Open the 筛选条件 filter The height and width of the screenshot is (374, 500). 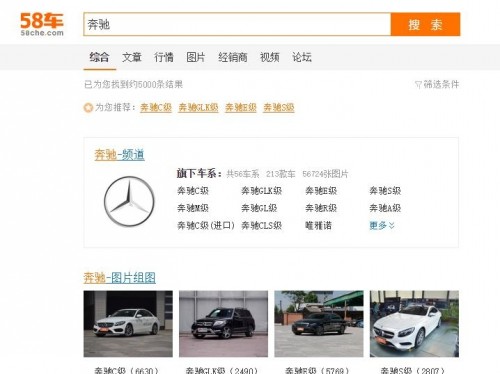(437, 84)
